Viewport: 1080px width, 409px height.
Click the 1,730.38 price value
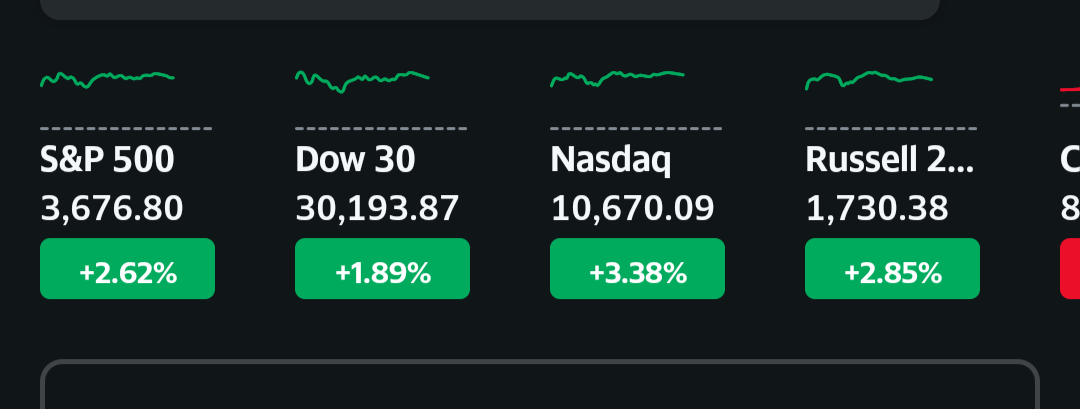pos(877,208)
